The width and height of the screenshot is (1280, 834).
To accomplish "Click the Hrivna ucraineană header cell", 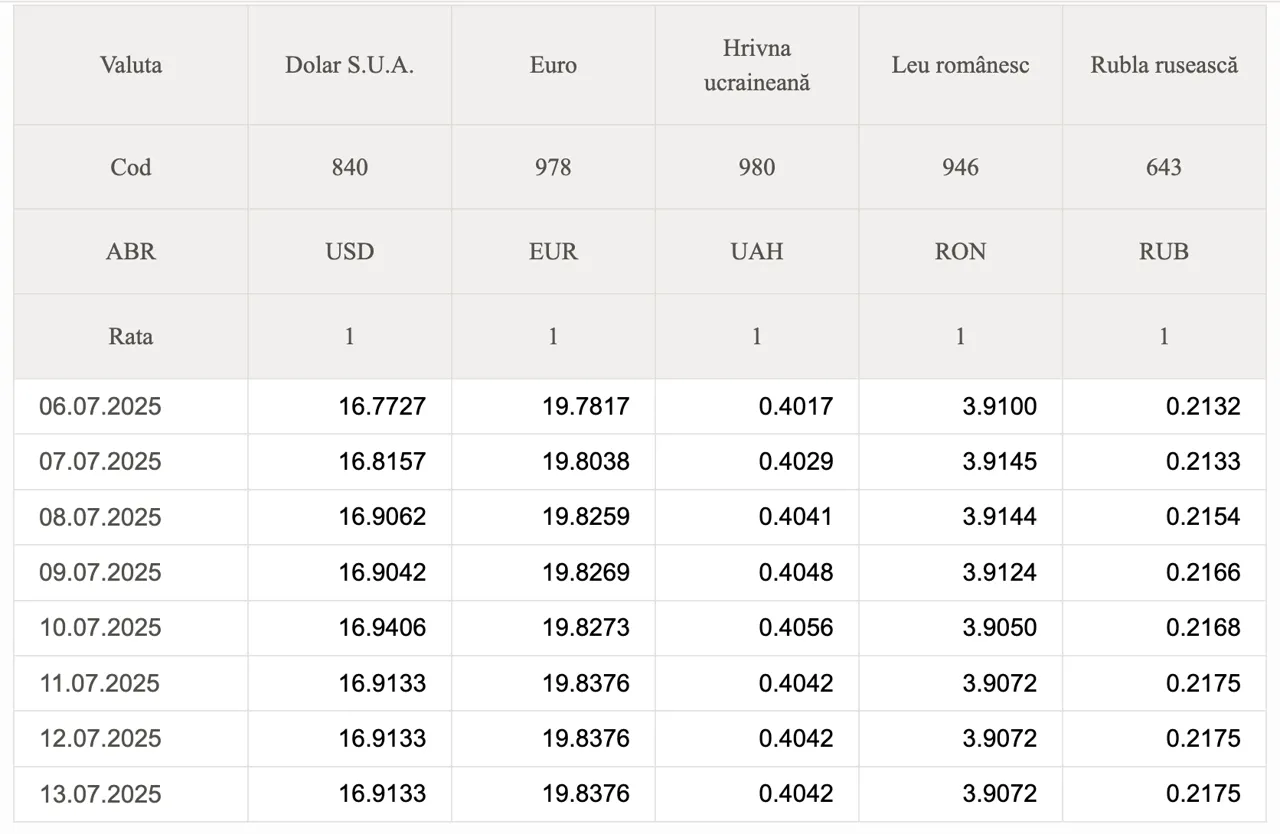I will pyautogui.click(x=757, y=66).
